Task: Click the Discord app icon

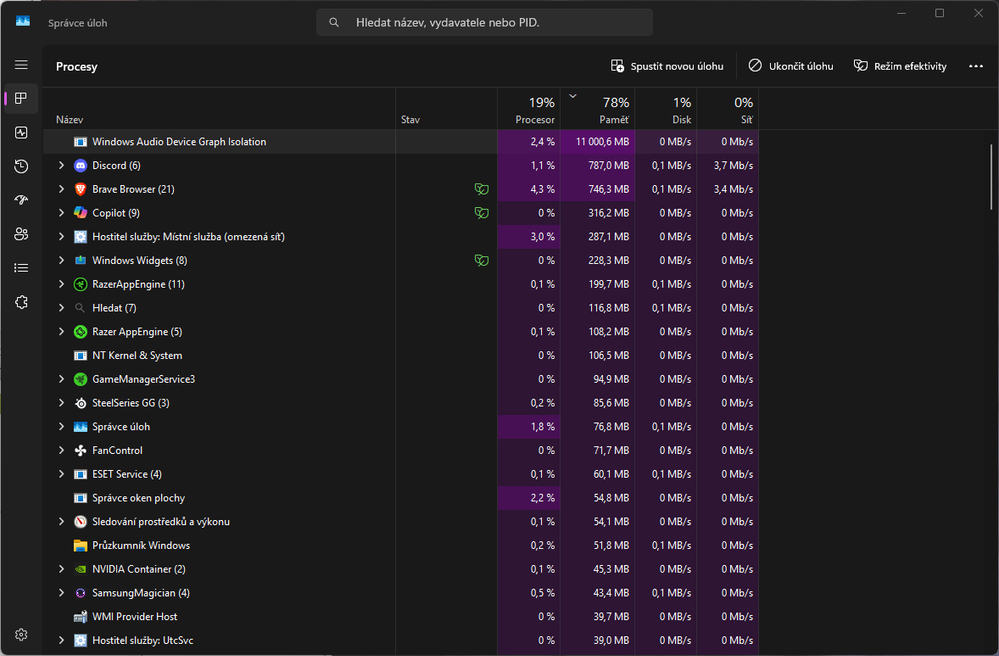Action: pyautogui.click(x=80, y=166)
